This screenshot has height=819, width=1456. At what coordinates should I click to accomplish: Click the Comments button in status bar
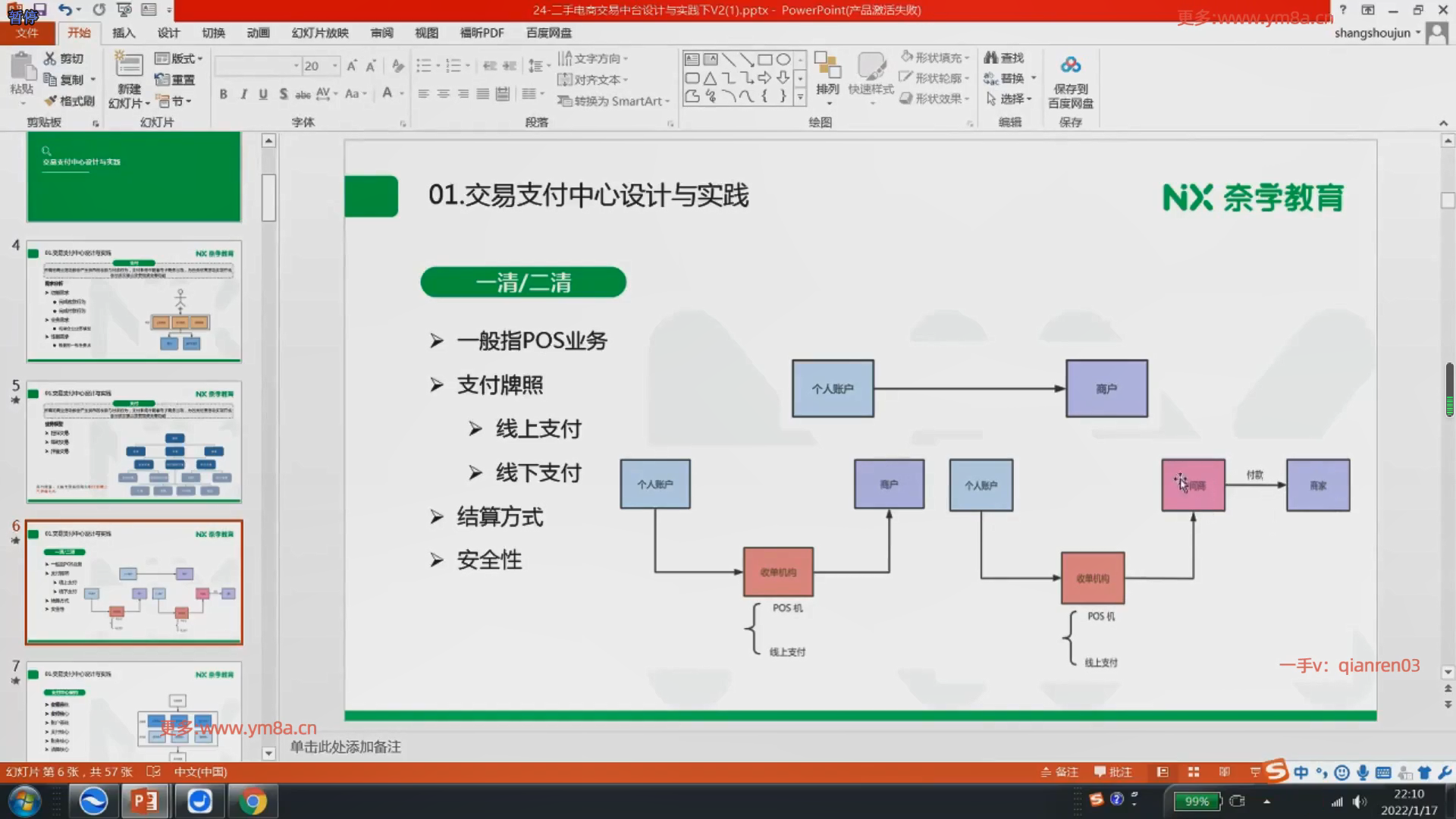(x=1113, y=772)
